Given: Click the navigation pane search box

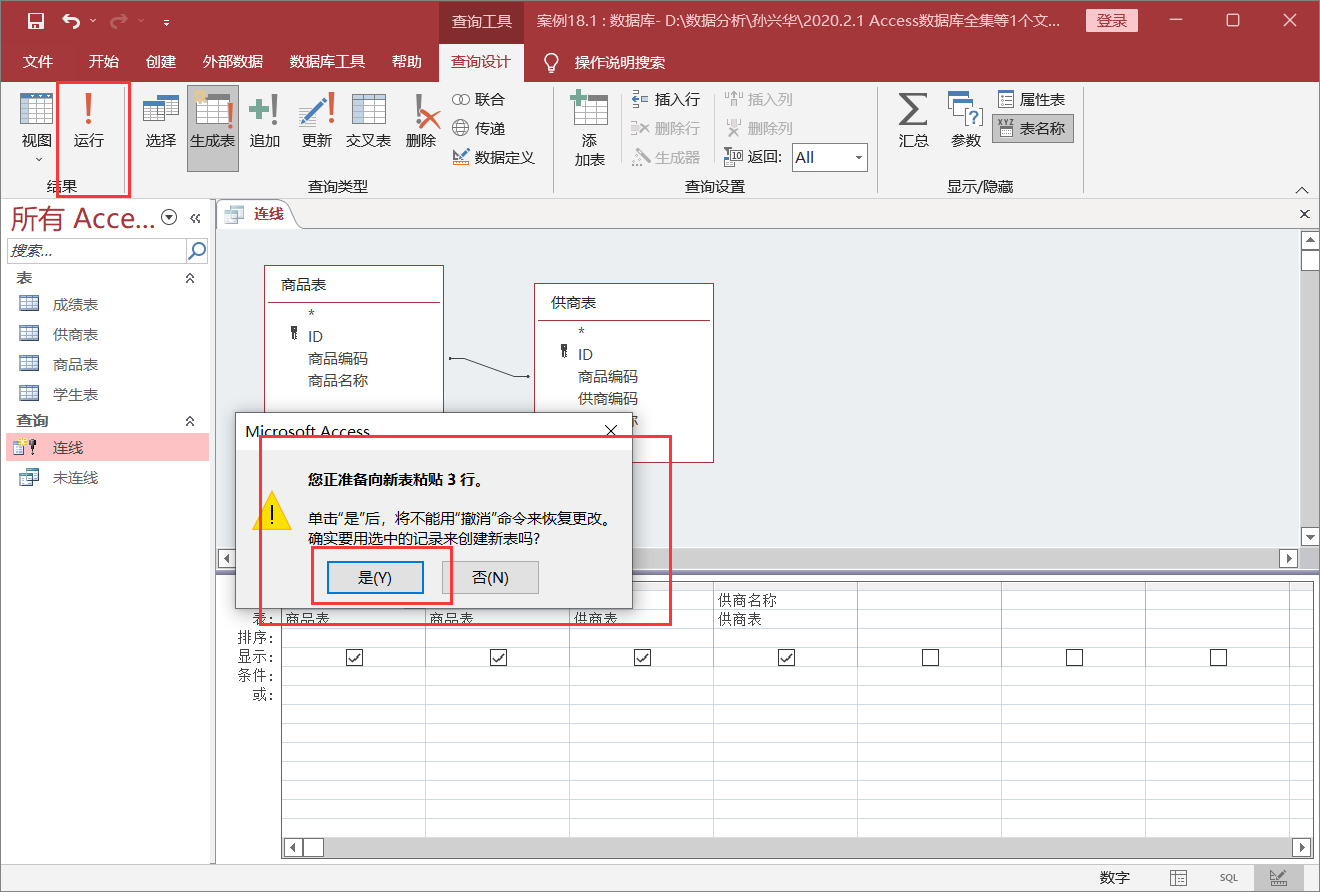Looking at the screenshot, I should coord(97,250).
